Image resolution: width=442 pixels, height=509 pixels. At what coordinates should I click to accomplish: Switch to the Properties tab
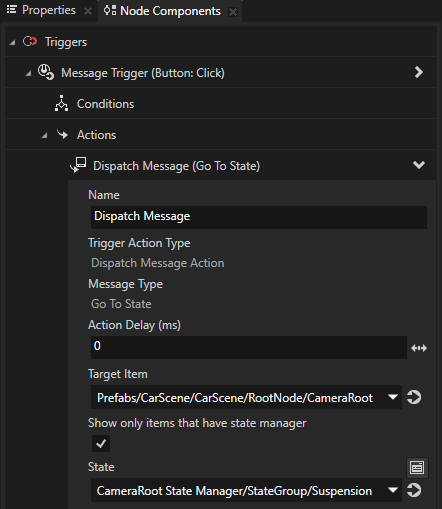pos(48,10)
